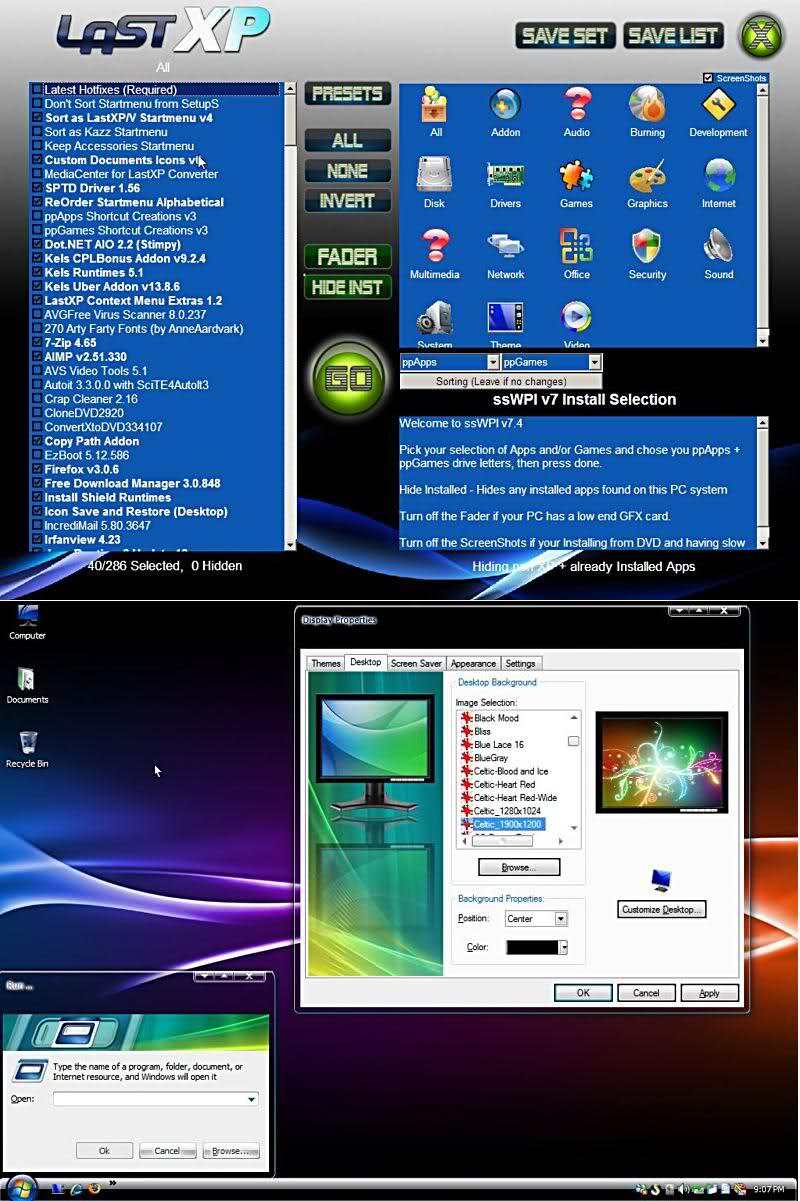Image resolution: width=800 pixels, height=1201 pixels.
Task: Click the black background color swatch
Action: pos(532,947)
